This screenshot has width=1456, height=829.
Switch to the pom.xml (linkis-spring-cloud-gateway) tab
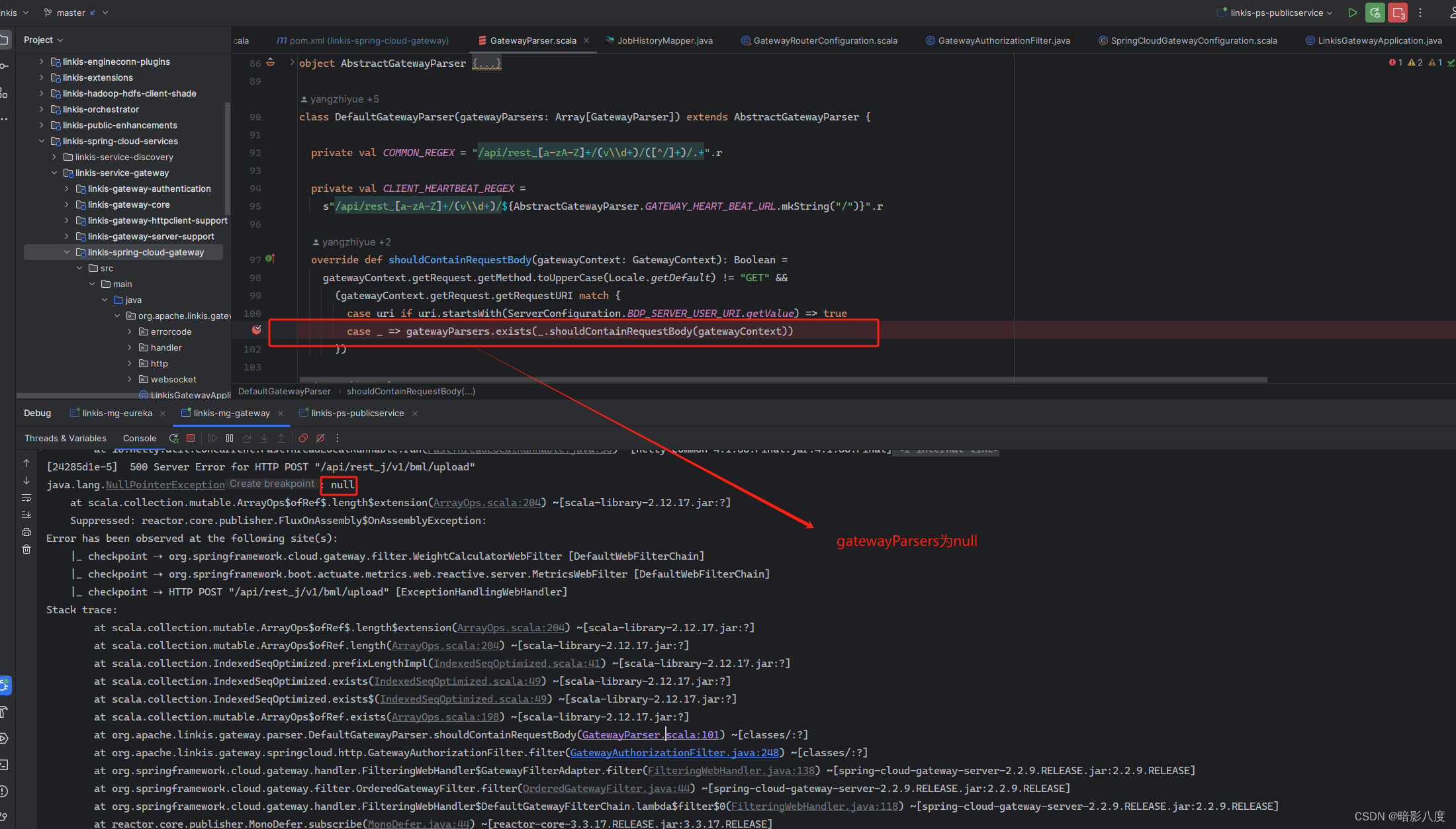(363, 40)
